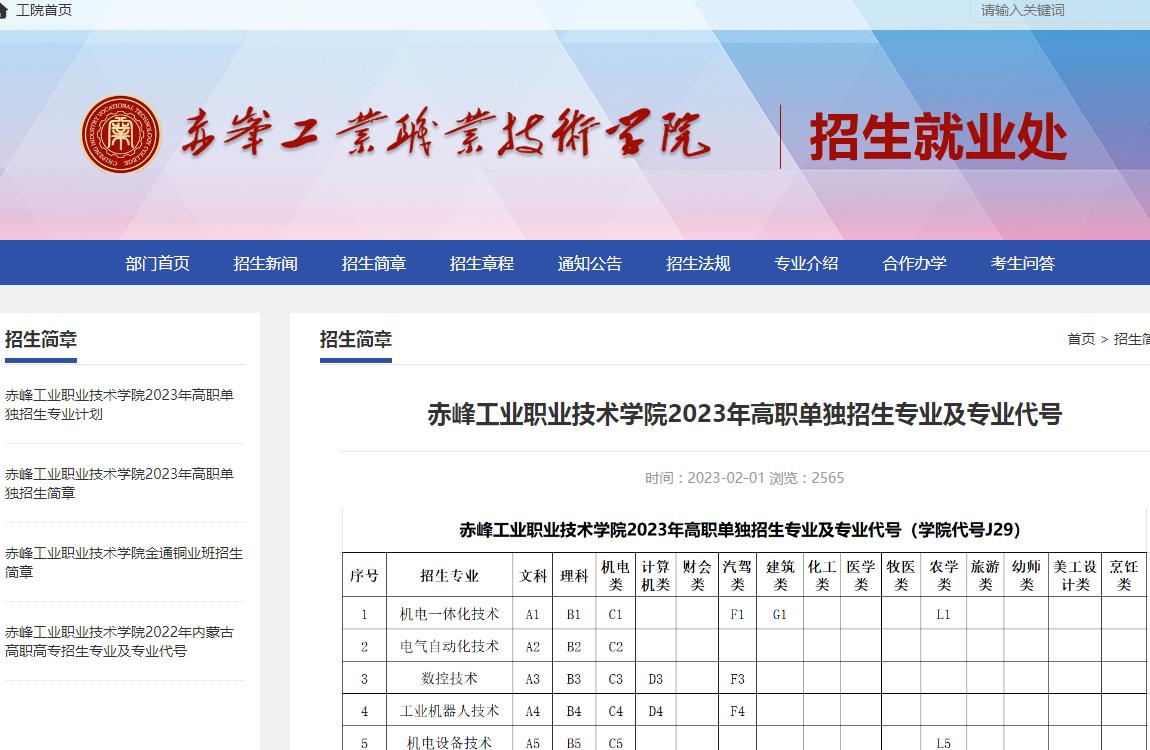
Task: Click the 序号 column header
Action: point(365,576)
